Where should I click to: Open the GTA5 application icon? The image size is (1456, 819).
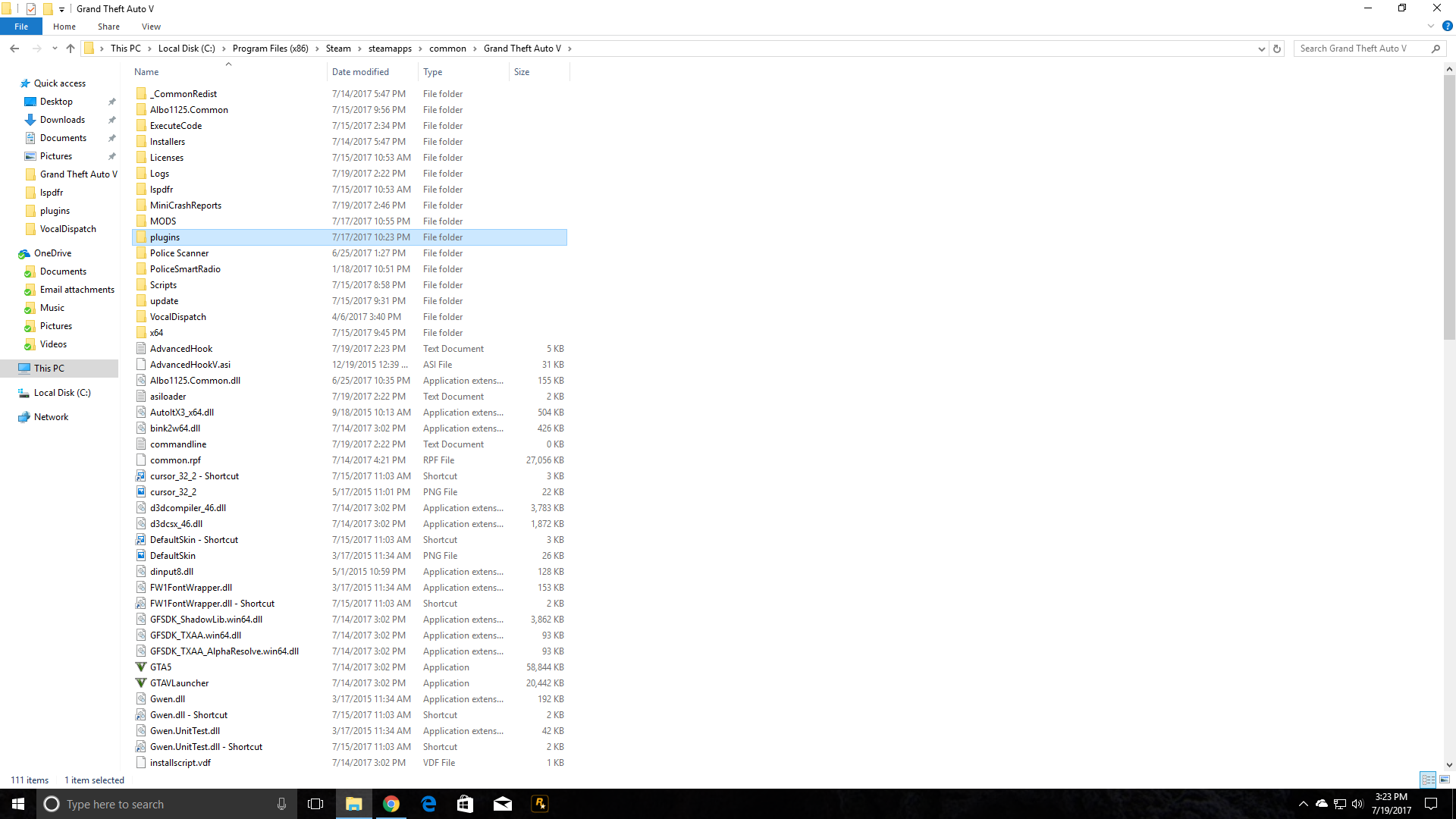click(x=141, y=667)
